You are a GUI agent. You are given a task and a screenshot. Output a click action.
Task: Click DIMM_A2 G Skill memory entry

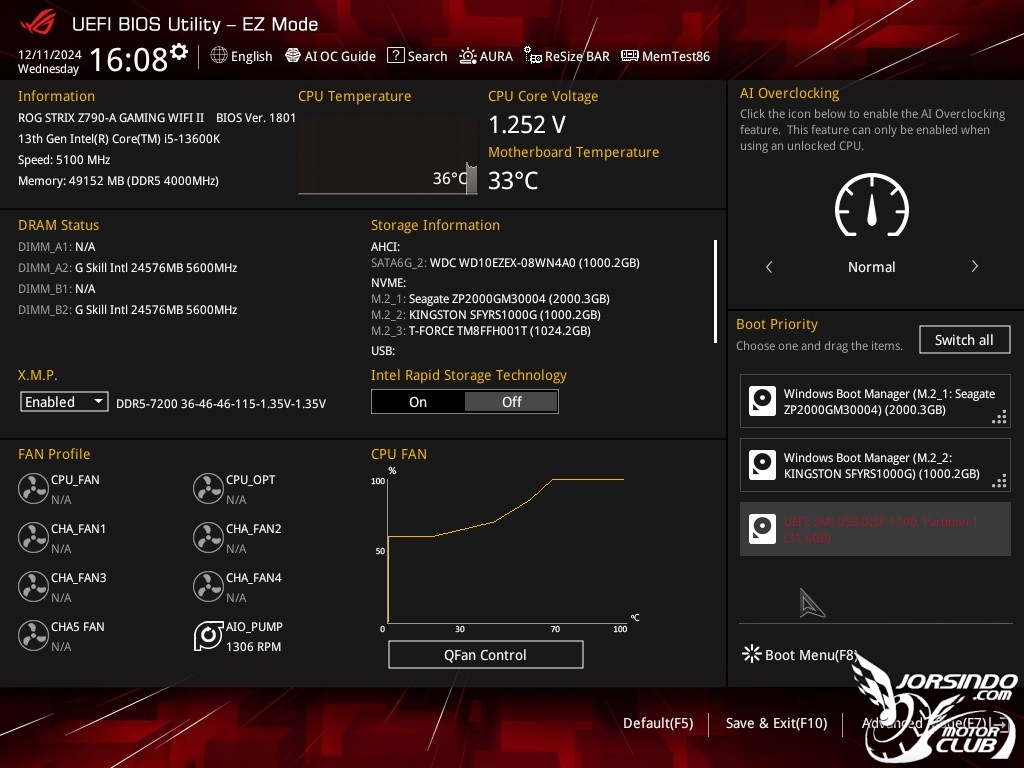coord(127,268)
